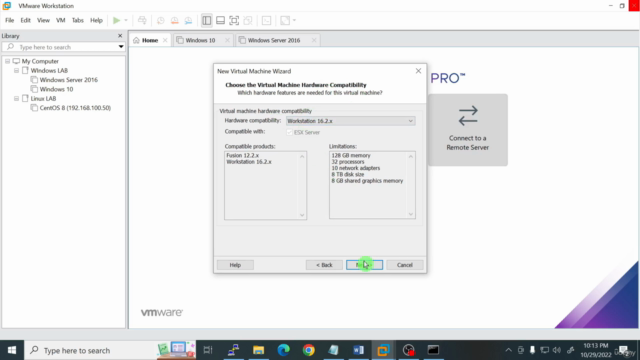The height and width of the screenshot is (360, 640).
Task: Collapse the Windows LAB folder
Action: 16,71
